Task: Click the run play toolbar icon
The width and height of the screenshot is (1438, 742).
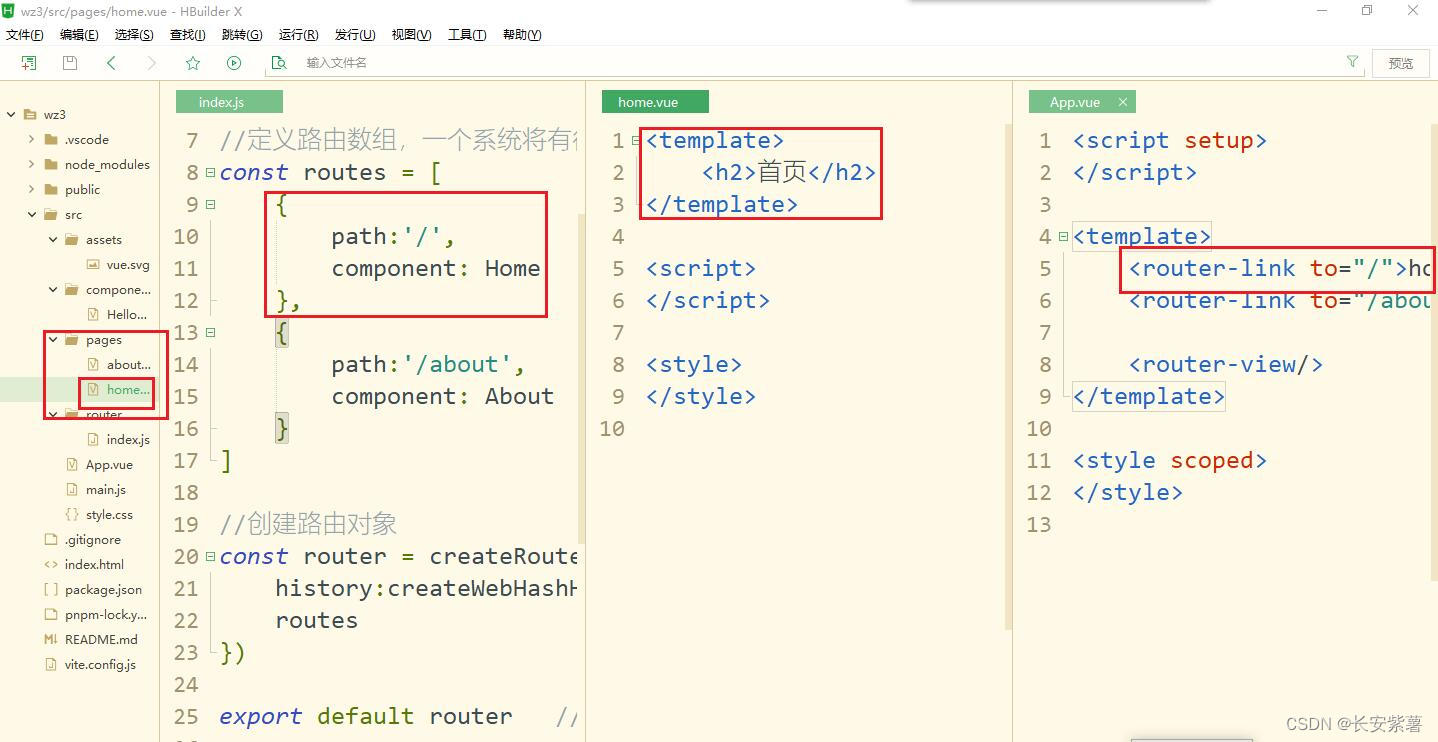Action: [x=234, y=63]
